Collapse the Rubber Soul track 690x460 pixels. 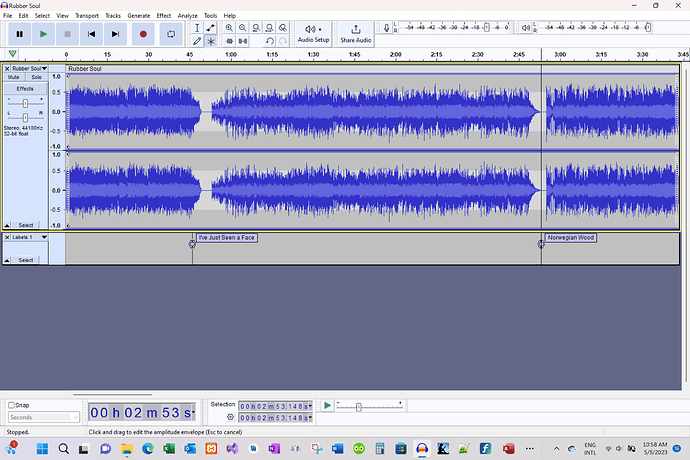point(7,225)
